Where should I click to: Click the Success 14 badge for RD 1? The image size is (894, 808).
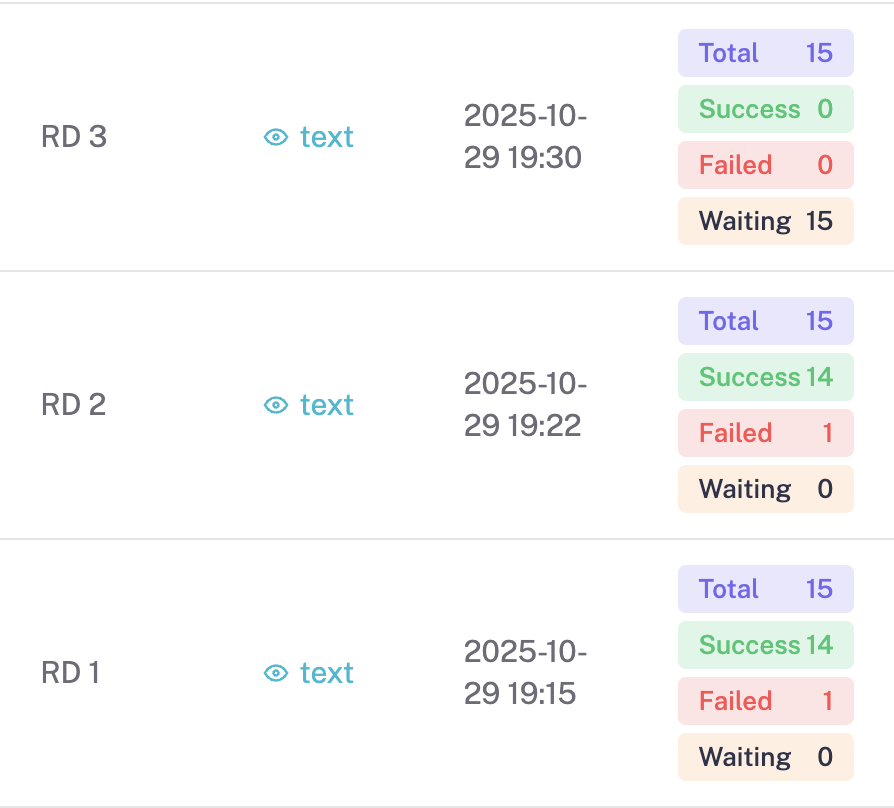click(765, 645)
